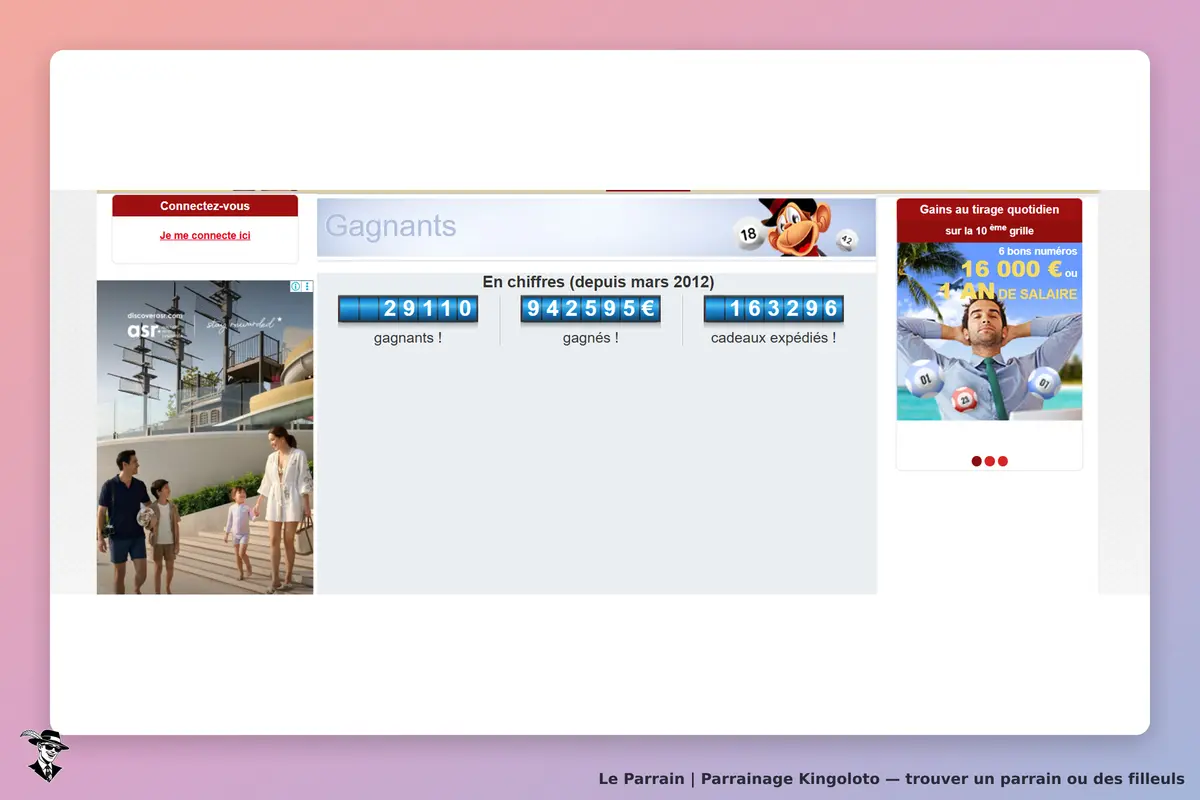Click the 29110 winners counter
Image resolution: width=1200 pixels, height=800 pixels.
click(408, 309)
